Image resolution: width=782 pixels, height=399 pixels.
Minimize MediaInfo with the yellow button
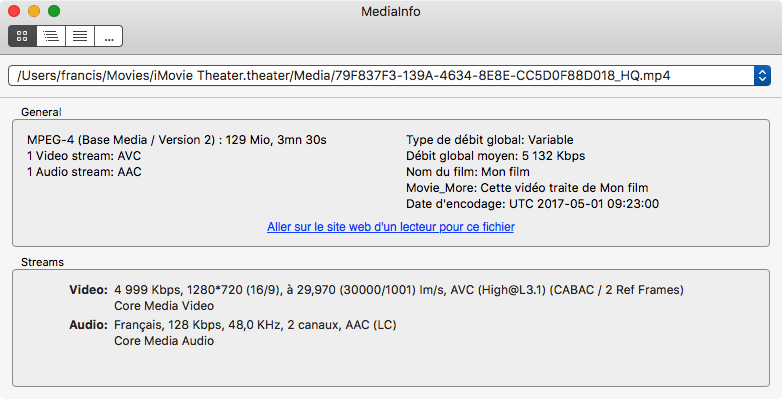[34, 11]
